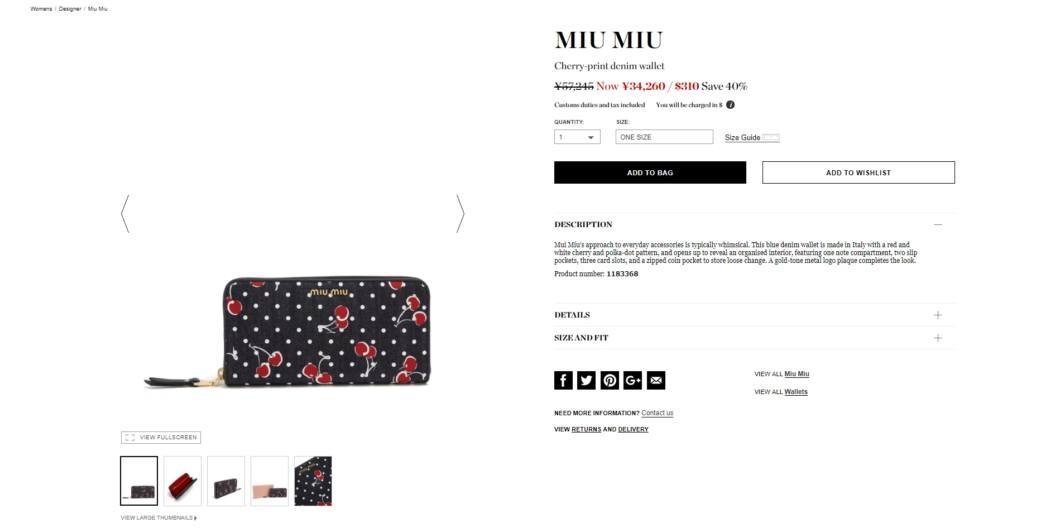Expand the Details section
The width and height of the screenshot is (1060, 528).
click(937, 315)
